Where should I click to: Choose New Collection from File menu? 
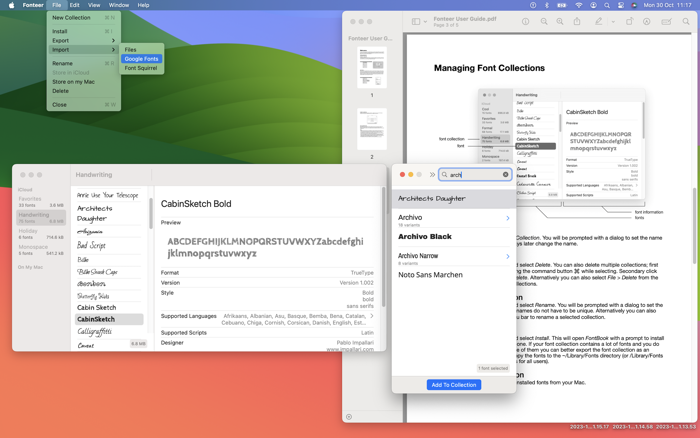83,17
